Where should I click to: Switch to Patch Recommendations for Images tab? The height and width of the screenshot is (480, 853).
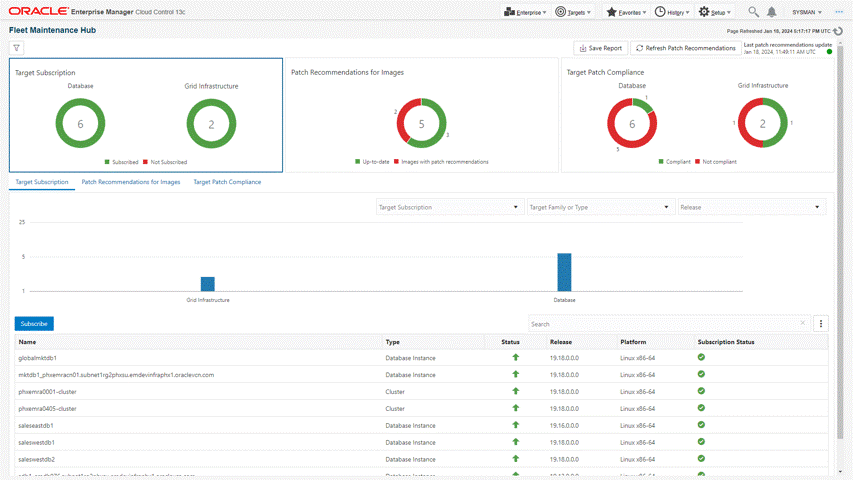point(131,182)
